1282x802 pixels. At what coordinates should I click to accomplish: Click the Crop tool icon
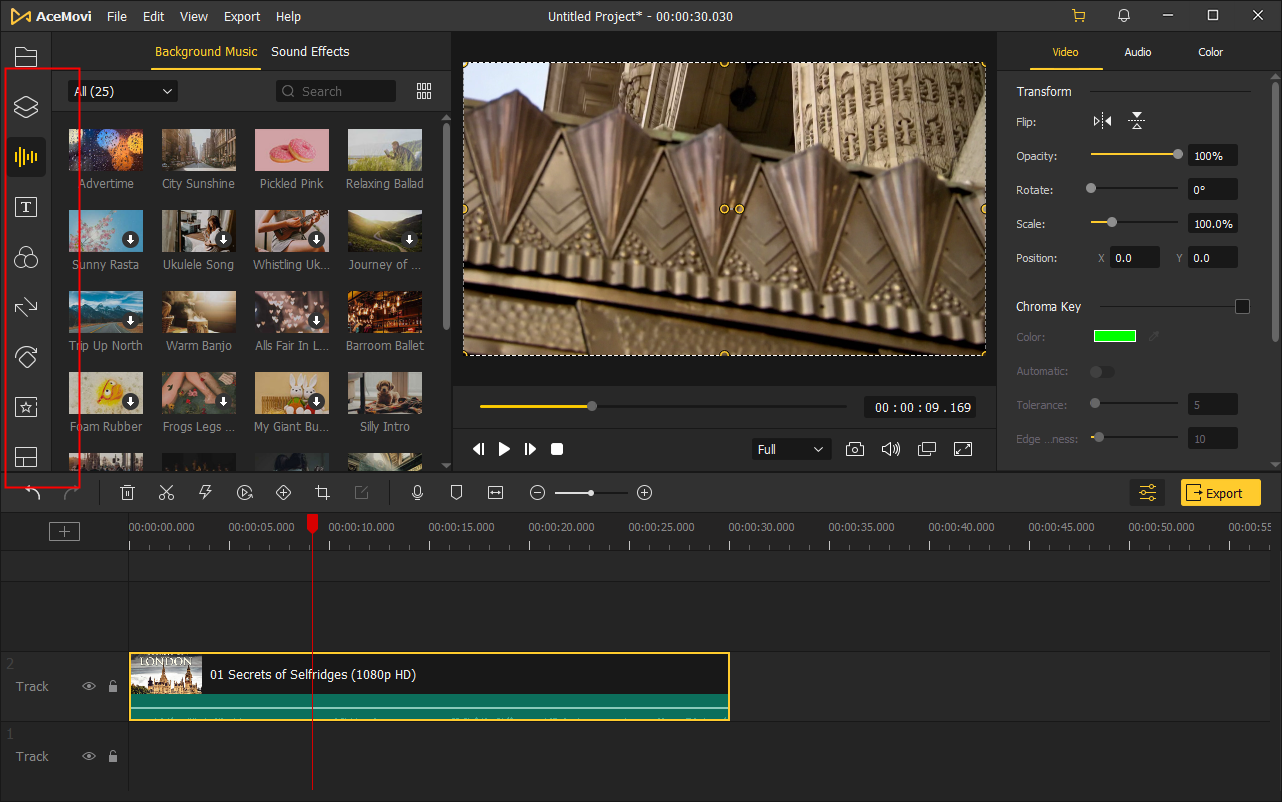[322, 492]
